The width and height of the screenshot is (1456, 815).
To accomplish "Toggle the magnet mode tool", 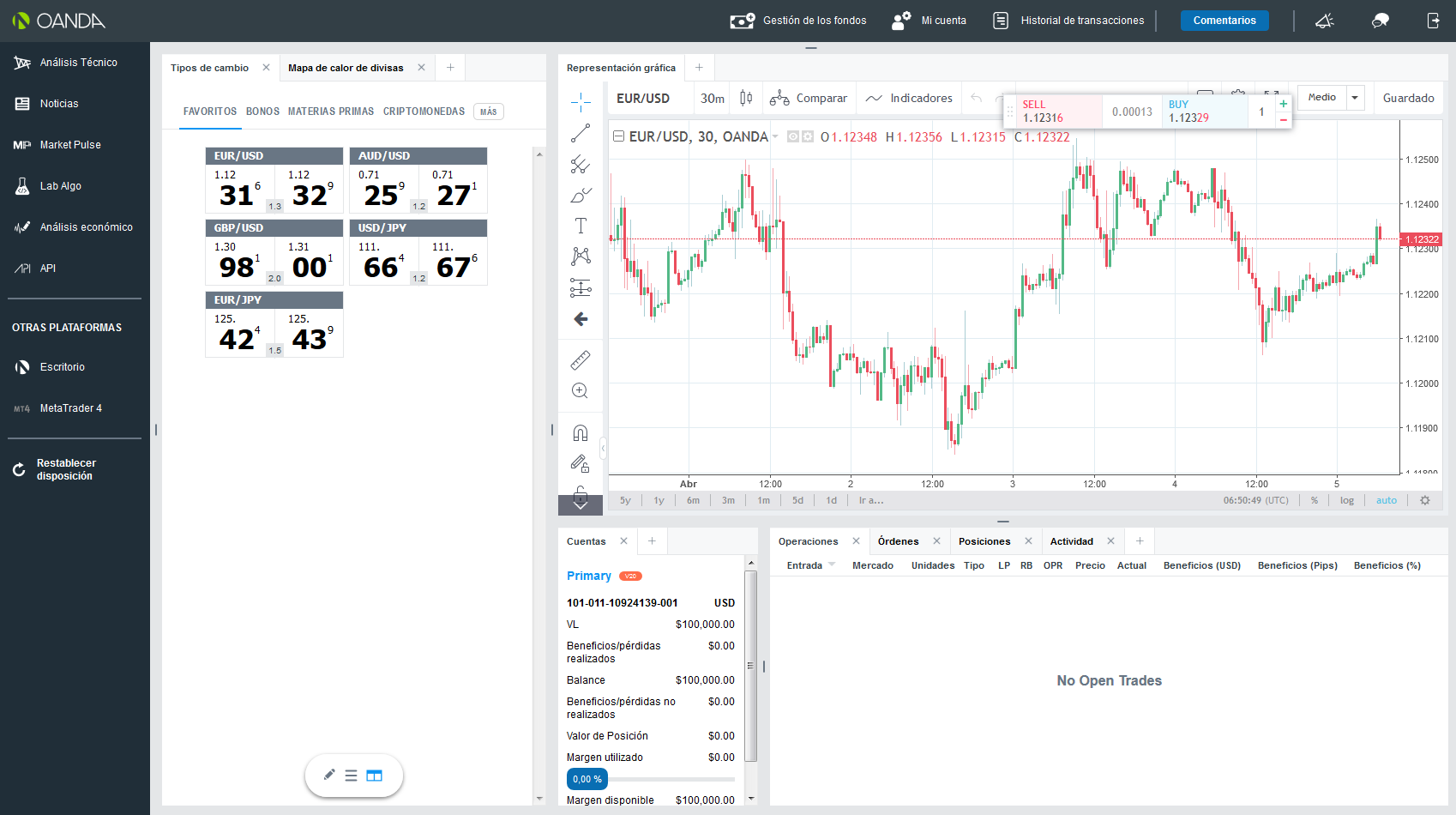I will (x=581, y=432).
